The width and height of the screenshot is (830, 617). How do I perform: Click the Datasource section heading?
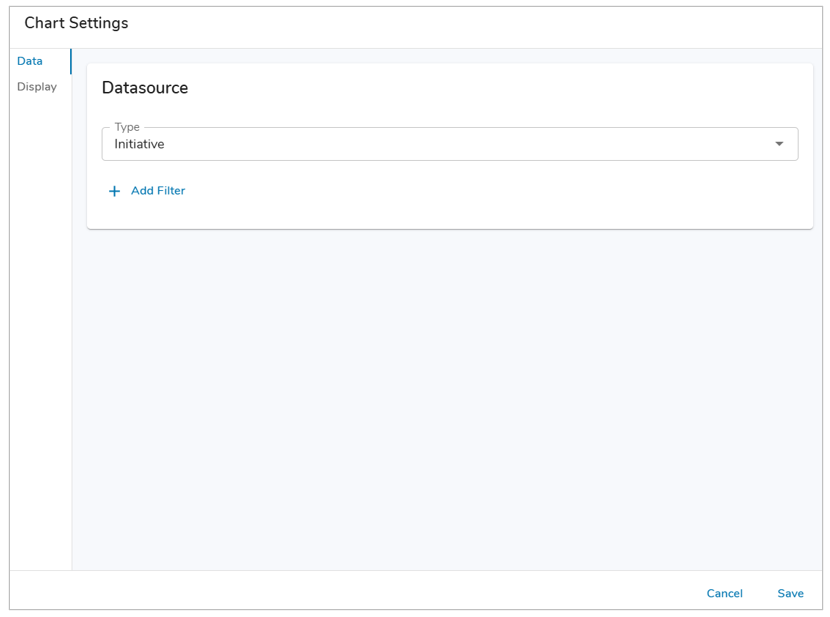point(145,88)
